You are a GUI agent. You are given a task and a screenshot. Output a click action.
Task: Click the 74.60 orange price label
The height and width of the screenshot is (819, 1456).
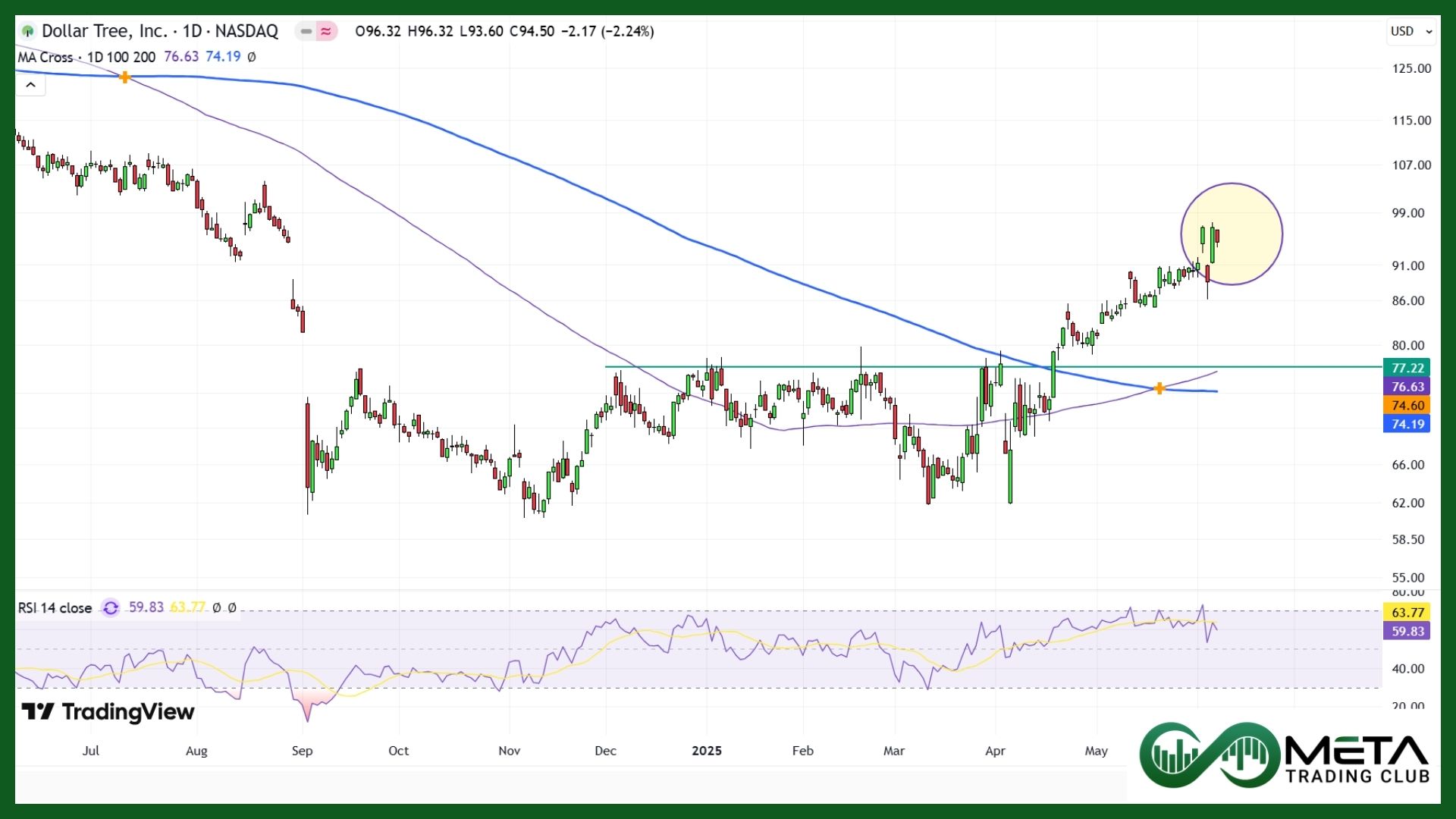(1407, 406)
